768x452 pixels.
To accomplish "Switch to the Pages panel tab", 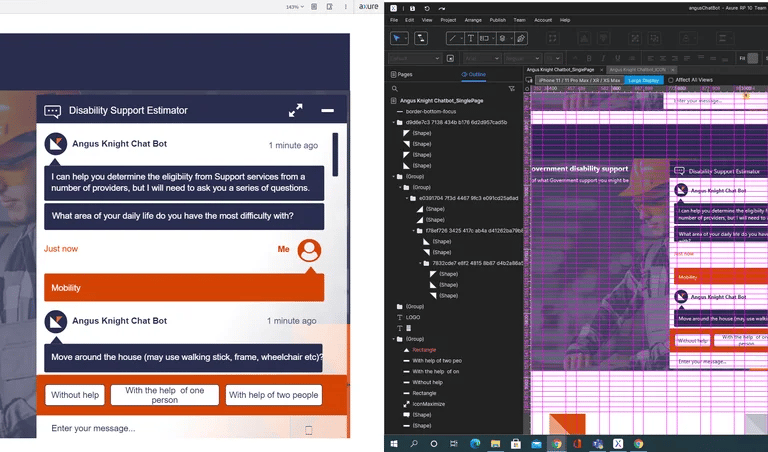I will [x=402, y=74].
